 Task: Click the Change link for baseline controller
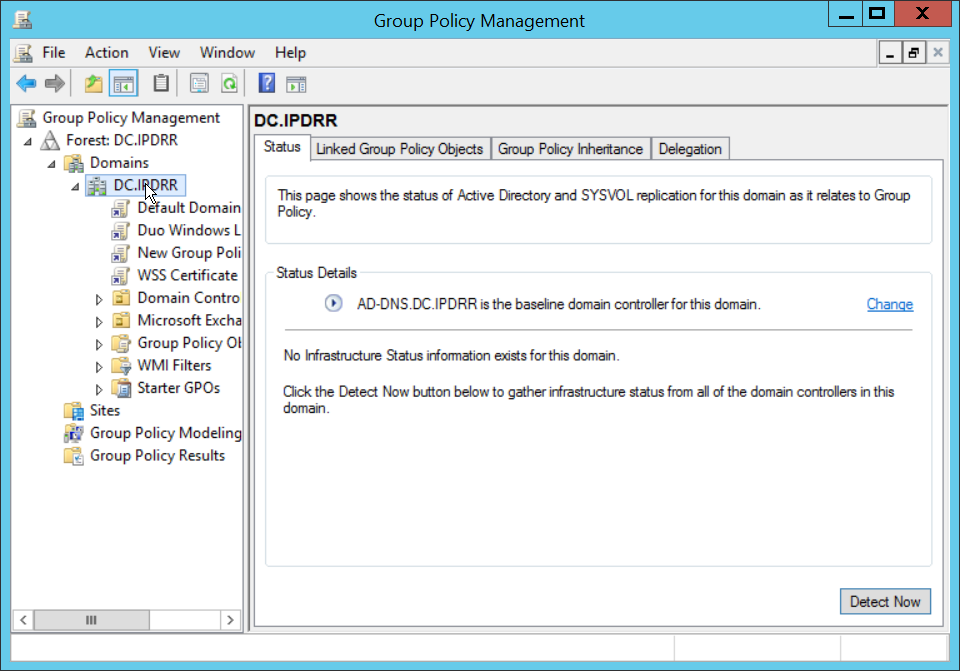(x=889, y=304)
